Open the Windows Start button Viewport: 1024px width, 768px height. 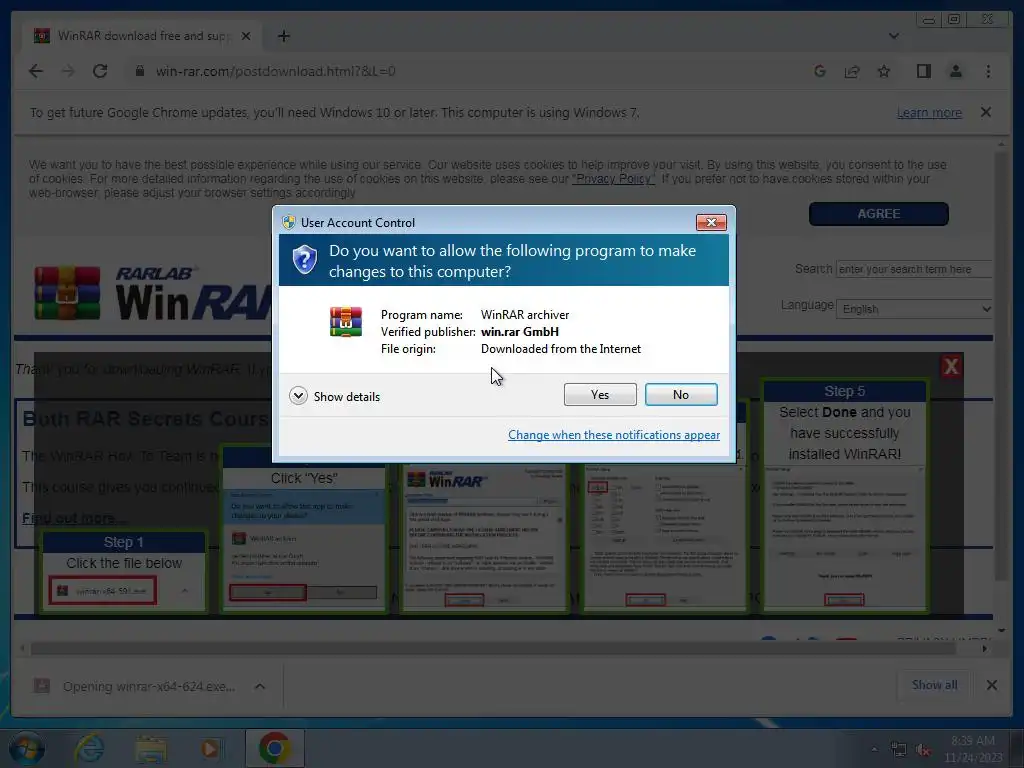(27, 749)
